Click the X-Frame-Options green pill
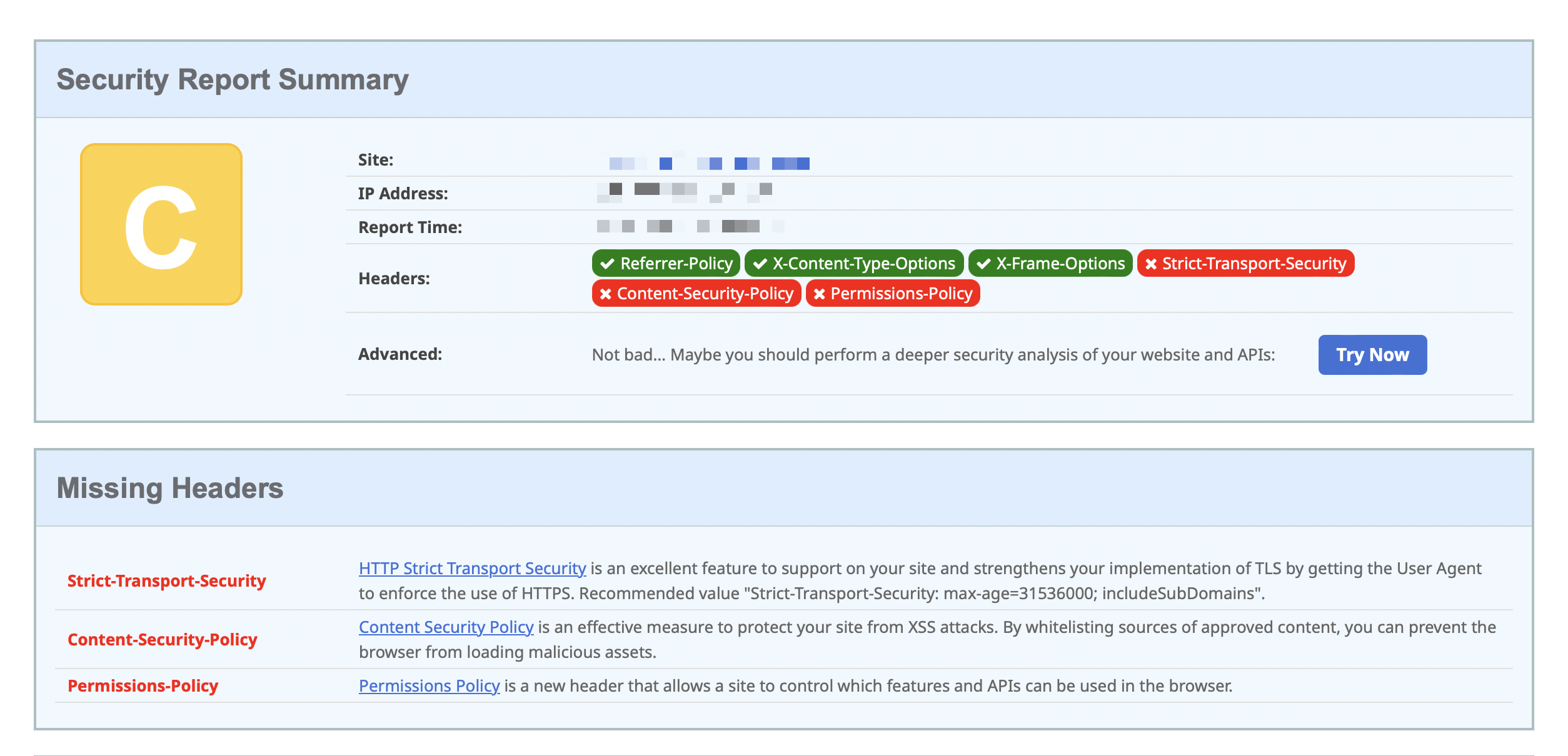1568x756 pixels. tap(1050, 264)
